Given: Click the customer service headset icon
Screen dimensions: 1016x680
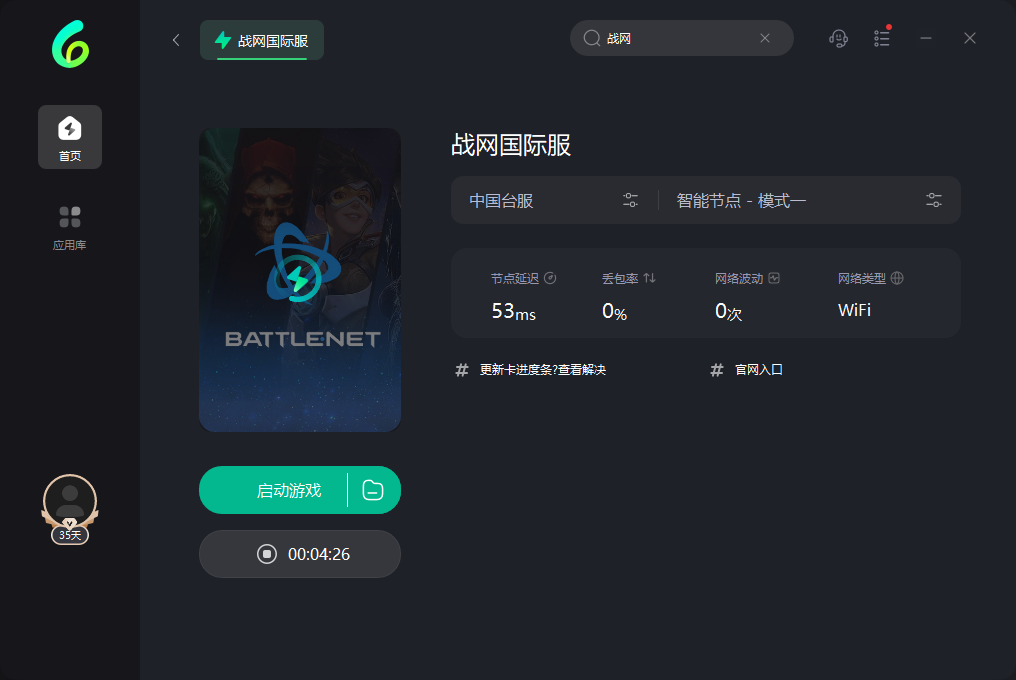Looking at the screenshot, I should 839,38.
